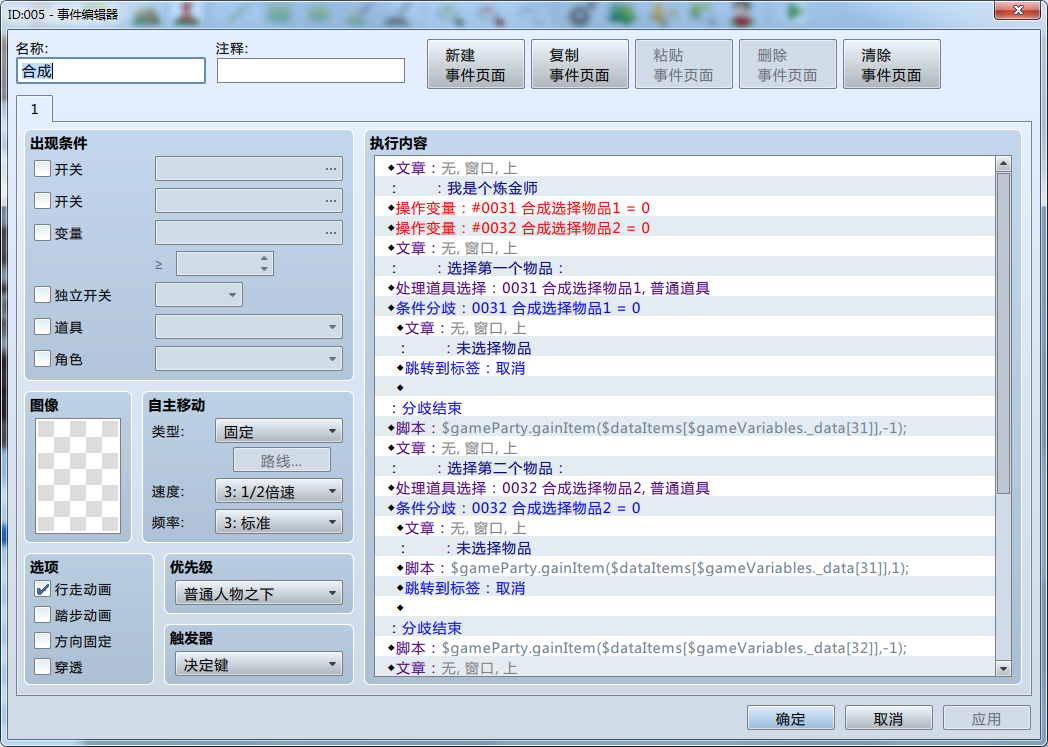The width and height of the screenshot is (1048, 747).
Task: Select 操作变量 #0031 合成选择物品1 line
Action: [x=685, y=208]
